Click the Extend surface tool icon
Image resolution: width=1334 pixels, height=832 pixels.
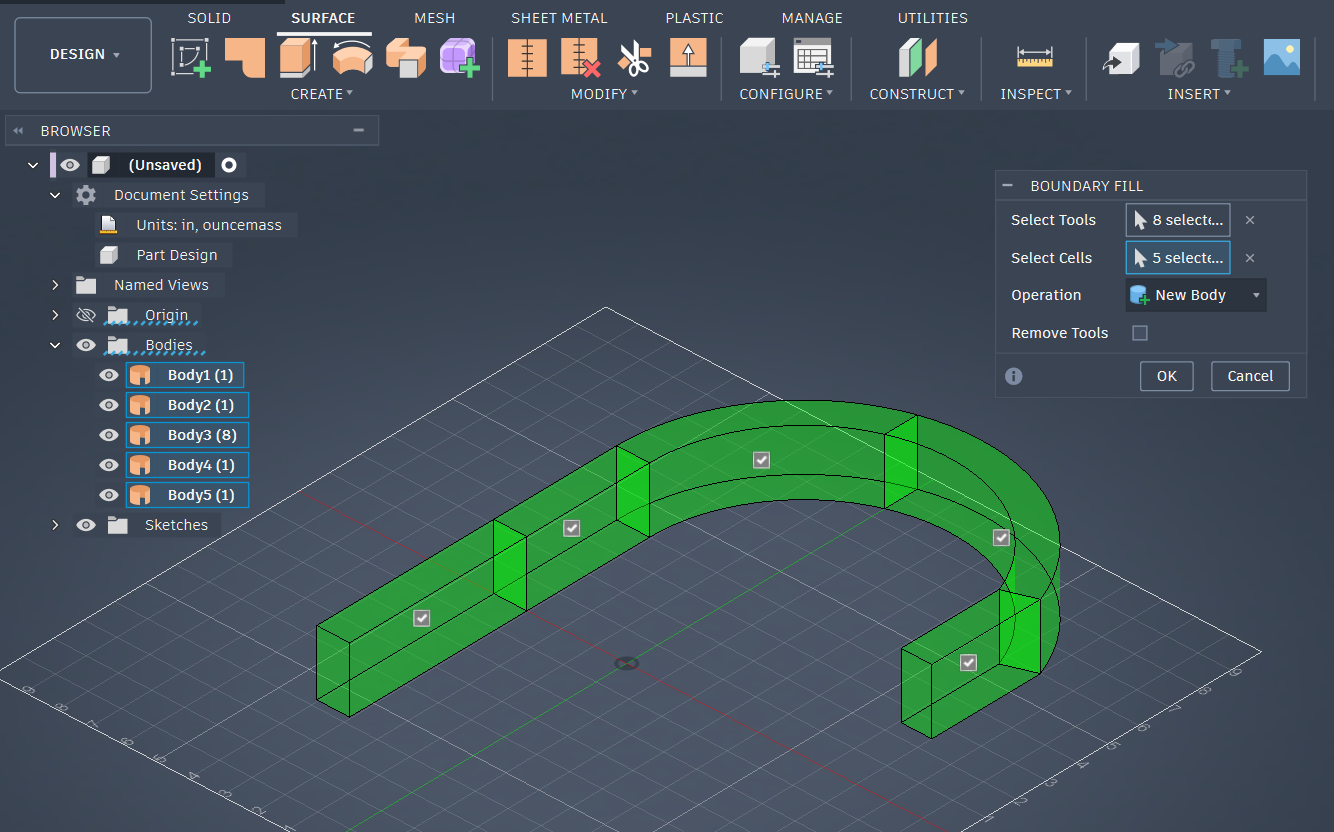(x=688, y=57)
